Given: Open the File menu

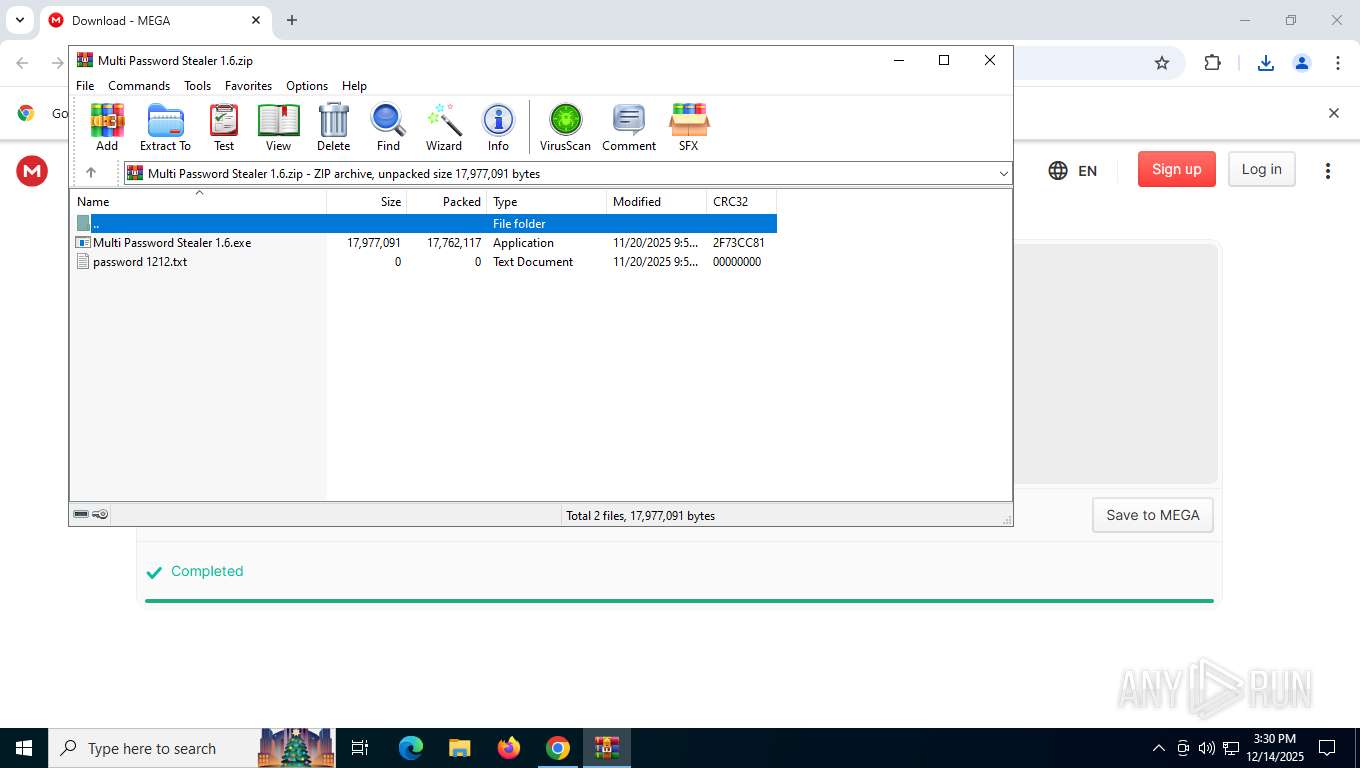Looking at the screenshot, I should (85, 86).
